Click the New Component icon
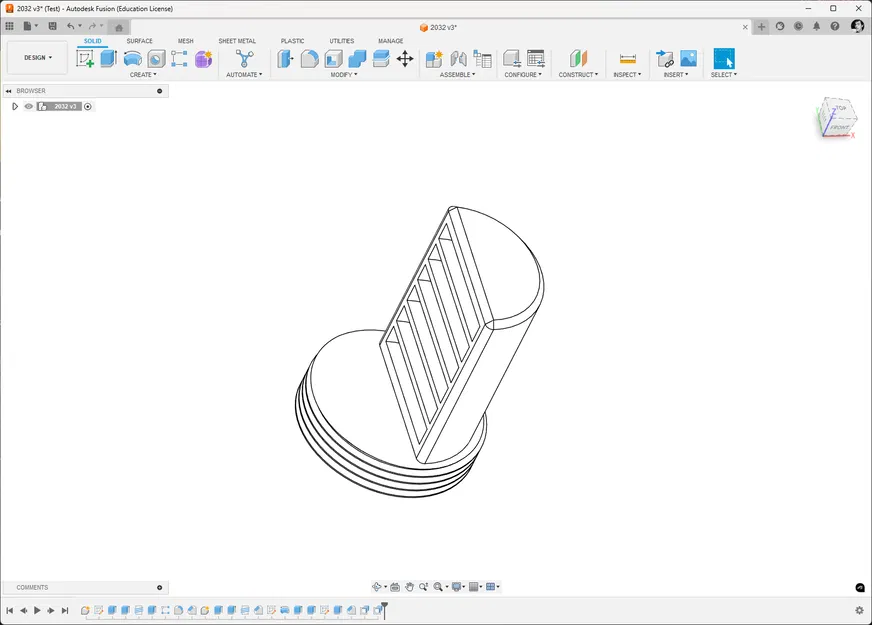The image size is (872, 625). [x=434, y=58]
